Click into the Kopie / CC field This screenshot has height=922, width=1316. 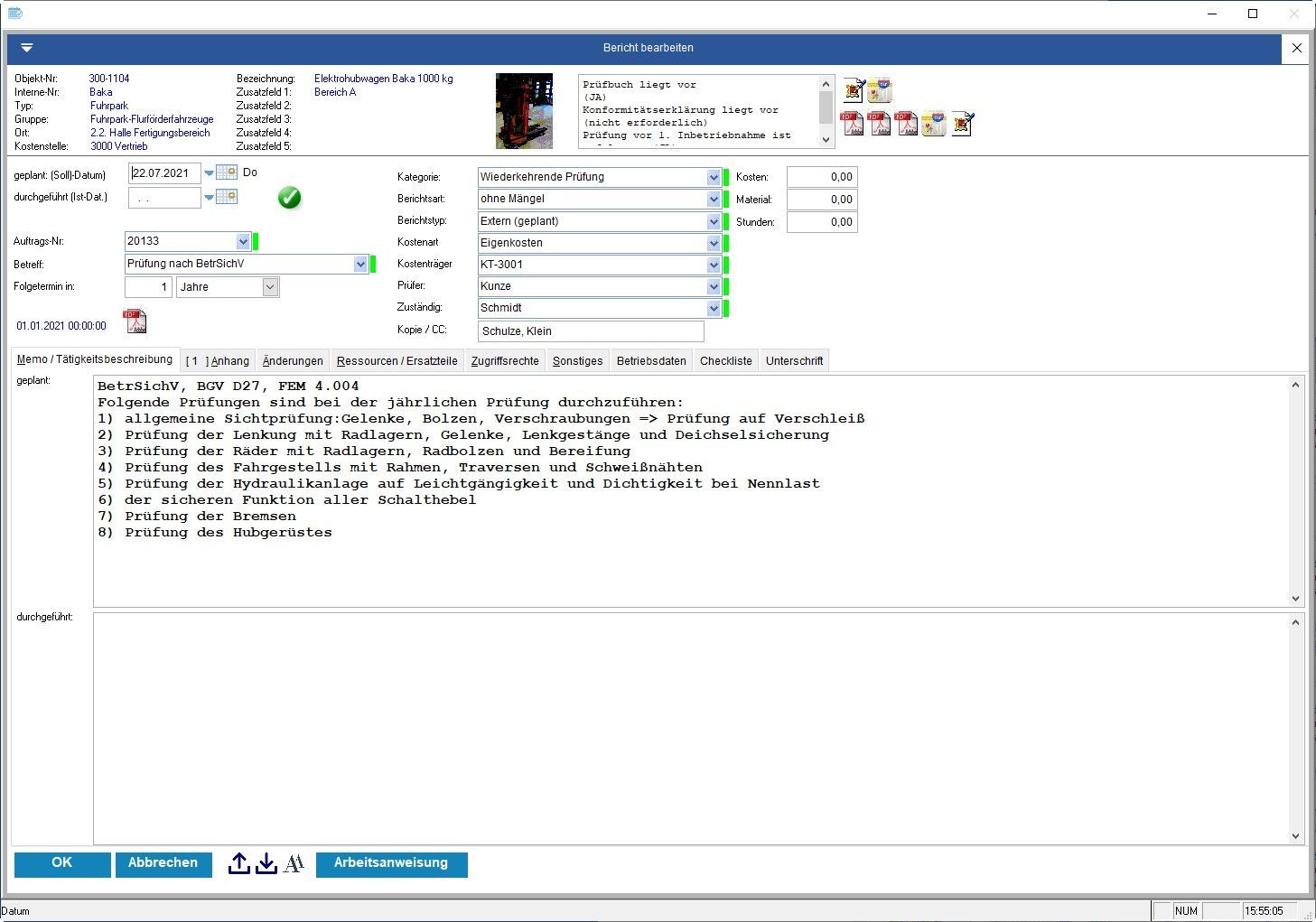point(591,331)
